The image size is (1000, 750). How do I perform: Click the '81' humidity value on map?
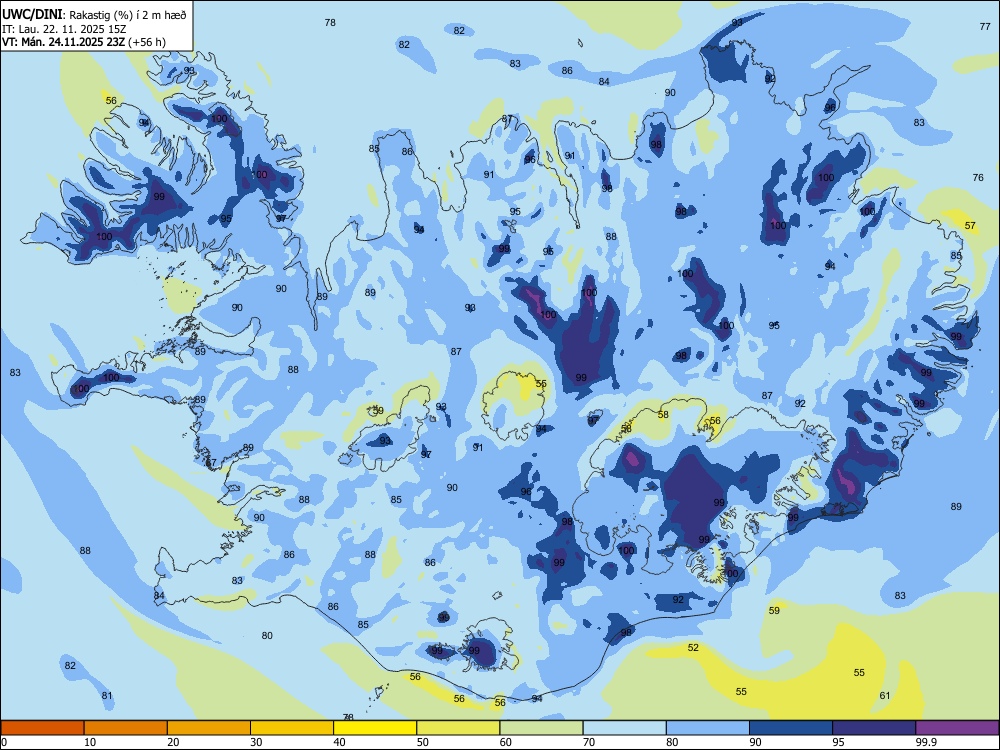point(107,695)
